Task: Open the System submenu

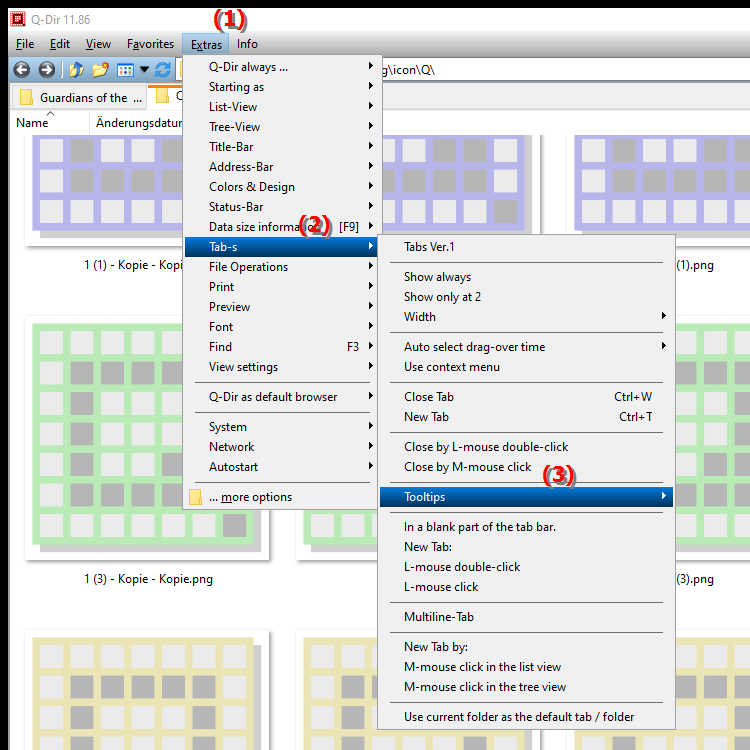Action: (283, 427)
